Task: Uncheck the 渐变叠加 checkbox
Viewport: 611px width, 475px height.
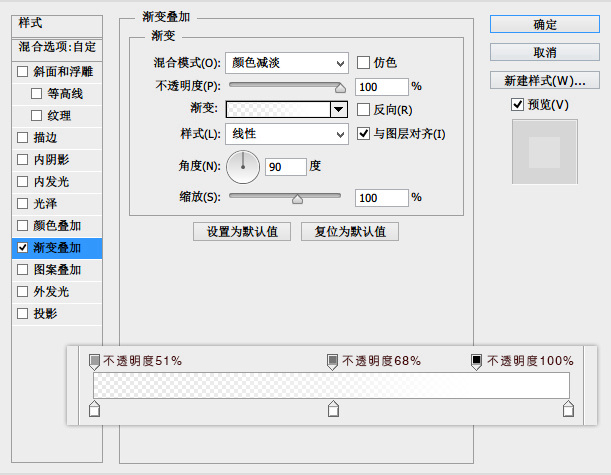Action: 23,247
